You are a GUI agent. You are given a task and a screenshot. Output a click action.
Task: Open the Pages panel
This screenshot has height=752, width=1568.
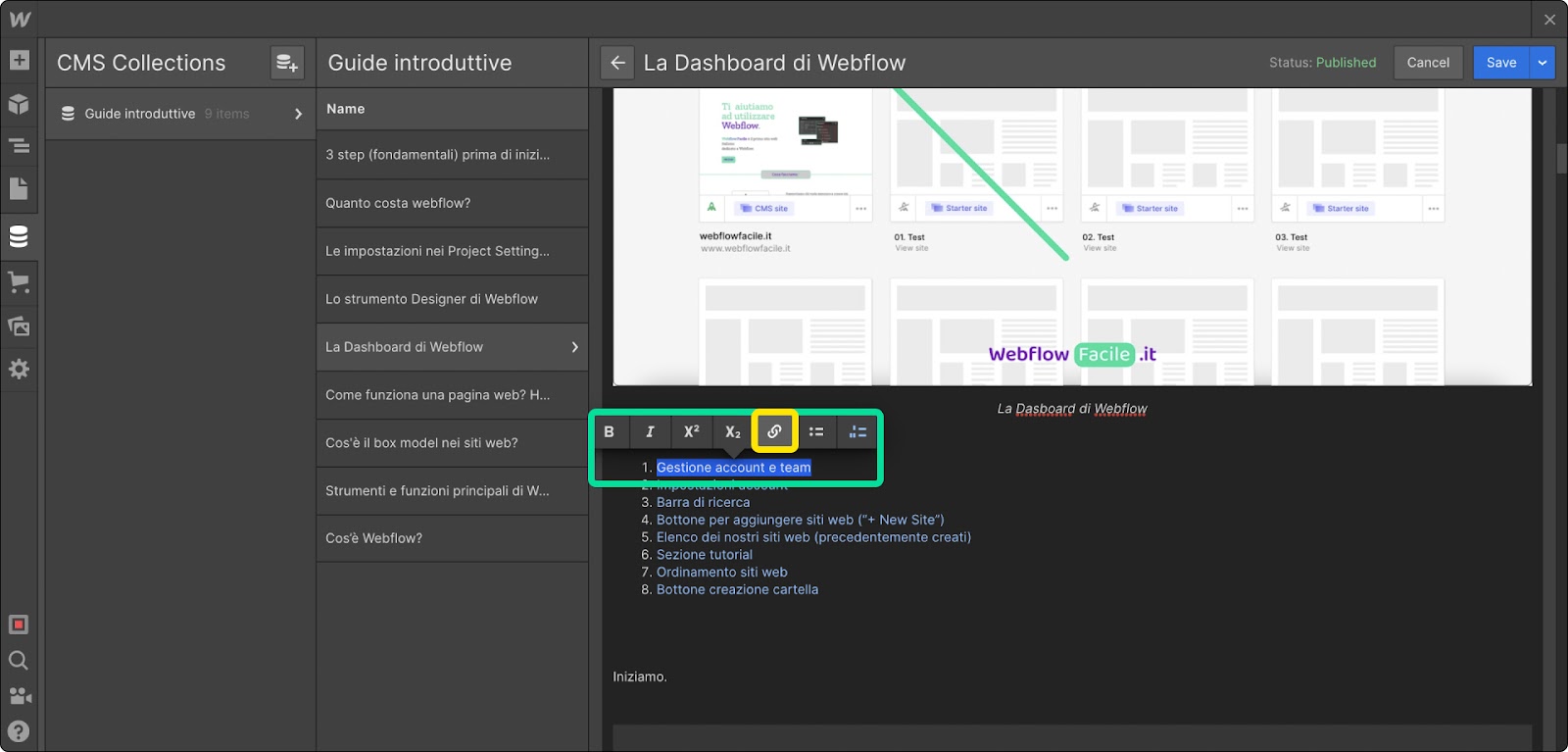pos(19,189)
